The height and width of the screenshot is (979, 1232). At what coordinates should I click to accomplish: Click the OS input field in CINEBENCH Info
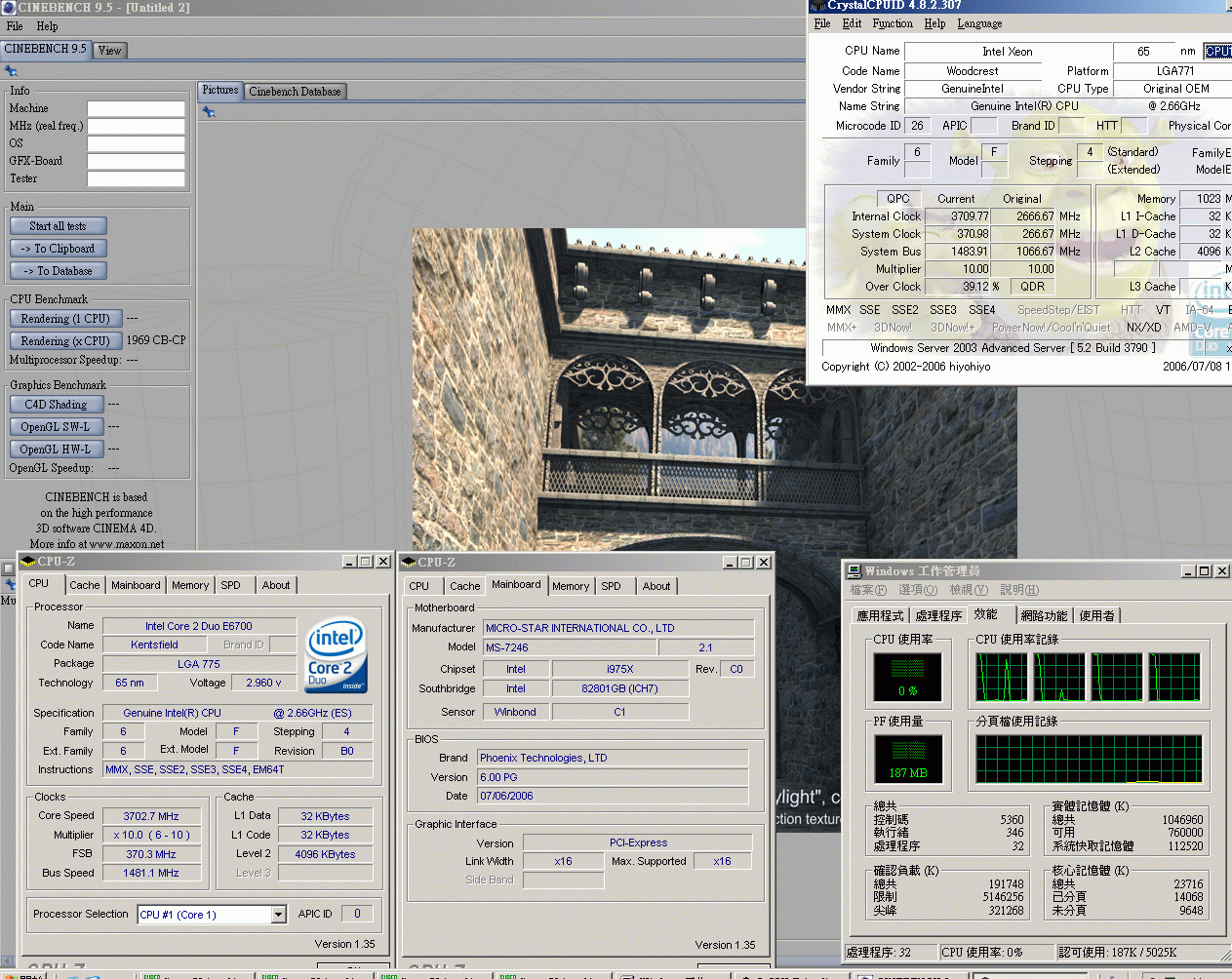[x=136, y=144]
